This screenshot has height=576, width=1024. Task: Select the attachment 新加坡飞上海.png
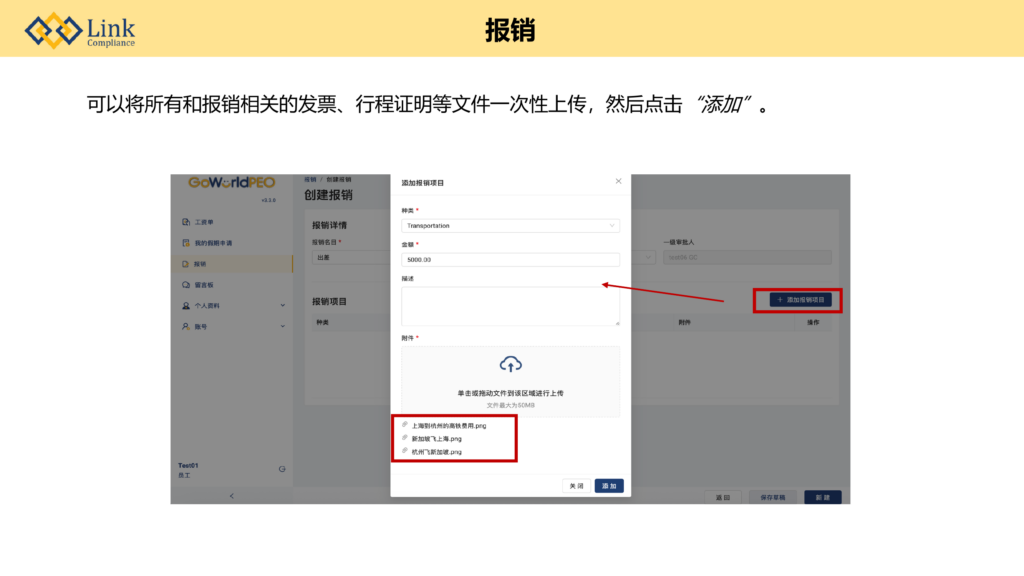point(437,439)
